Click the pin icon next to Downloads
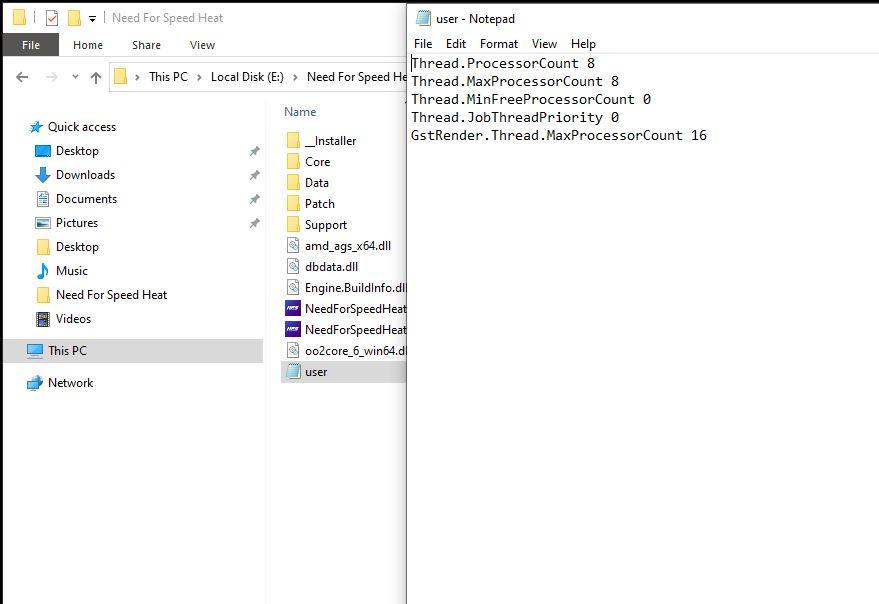This screenshot has height=604, width=879. (x=255, y=175)
